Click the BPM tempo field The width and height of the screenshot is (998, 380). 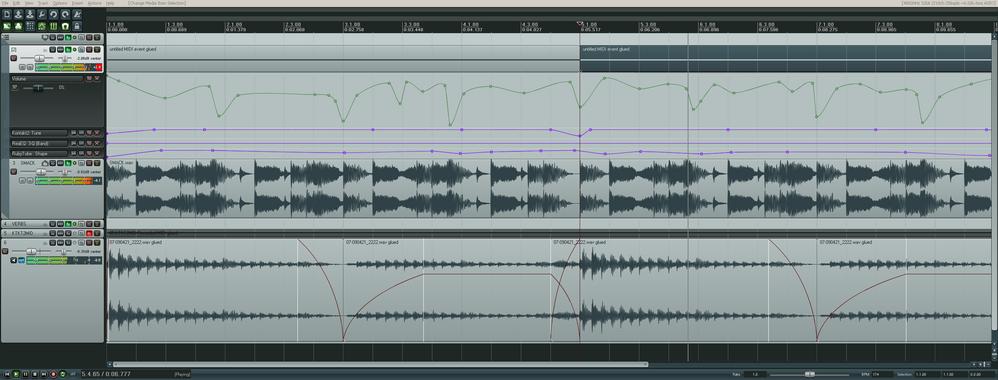882,374
